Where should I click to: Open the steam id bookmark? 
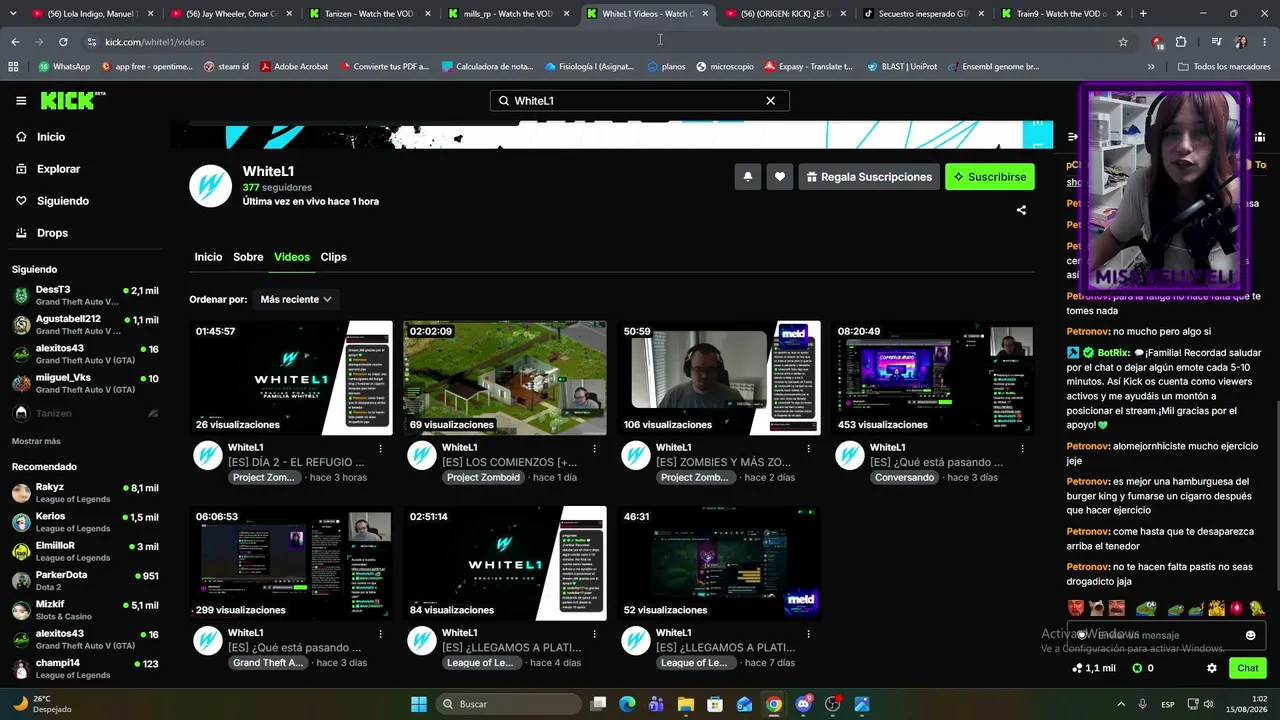pos(226,67)
